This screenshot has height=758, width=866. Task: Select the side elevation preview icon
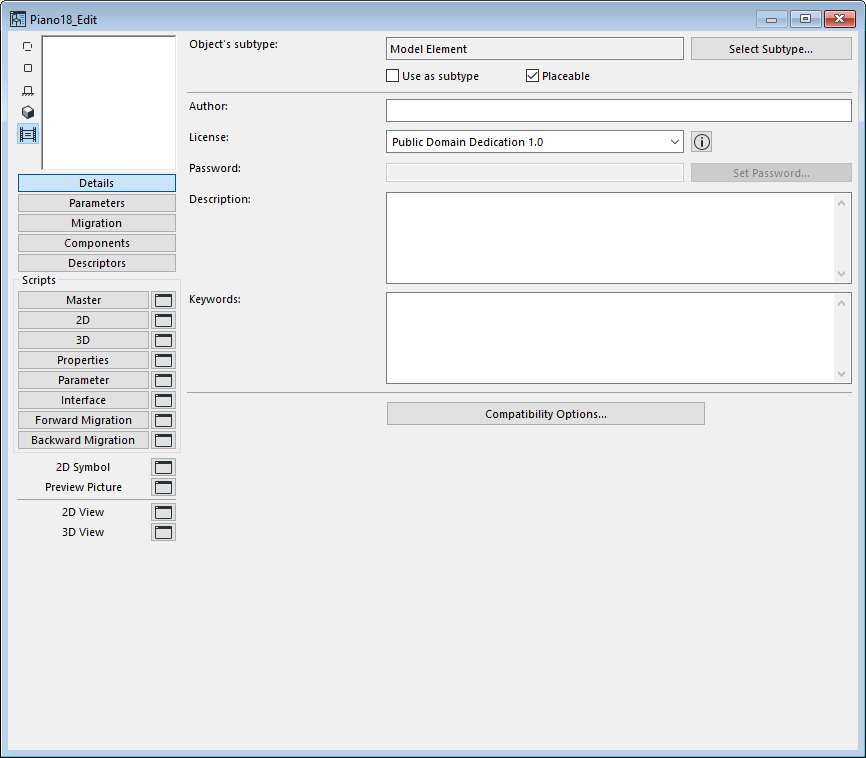point(28,91)
